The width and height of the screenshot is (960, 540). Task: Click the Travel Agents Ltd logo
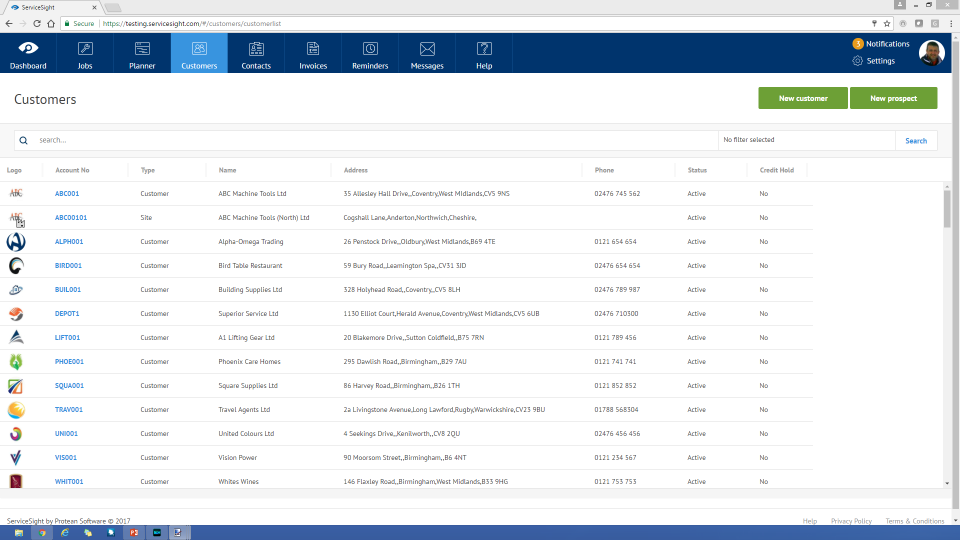click(16, 410)
